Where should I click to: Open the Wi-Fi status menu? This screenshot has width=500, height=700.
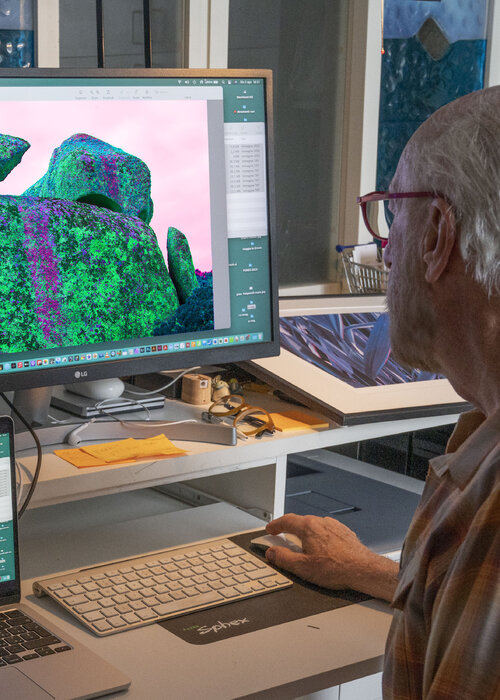tap(179, 82)
